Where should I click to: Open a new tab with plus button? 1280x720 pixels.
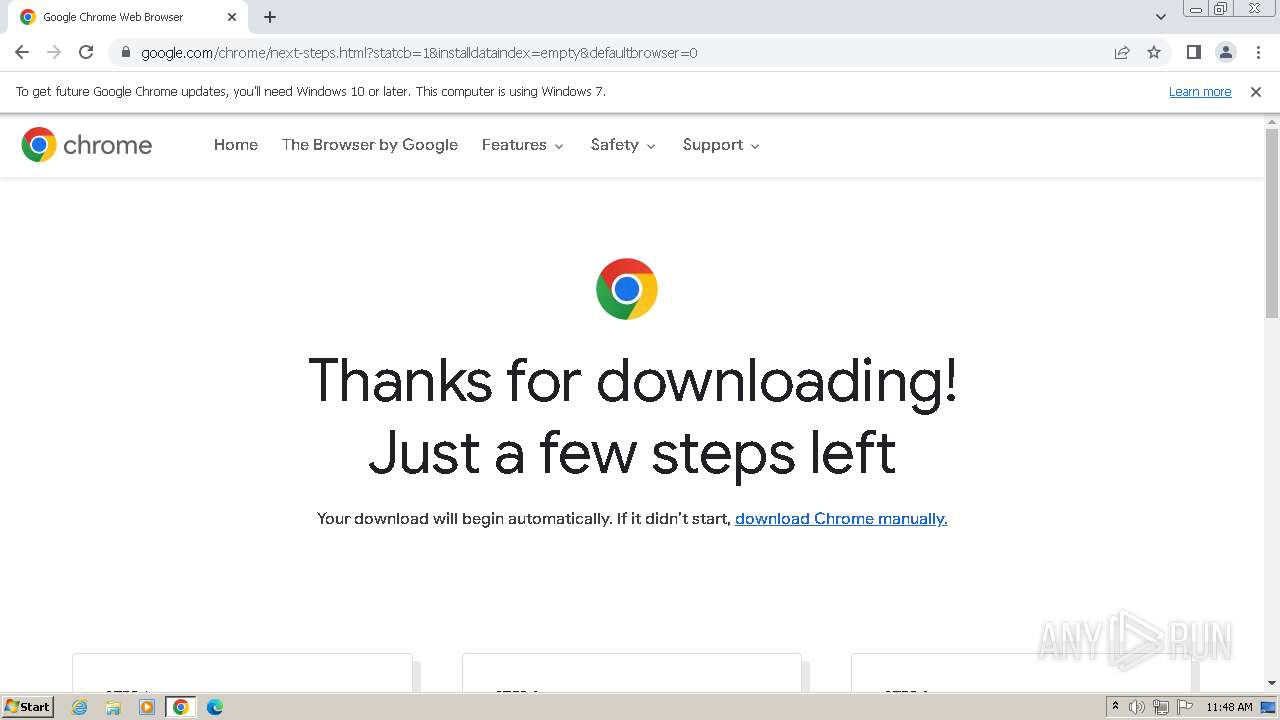click(270, 17)
